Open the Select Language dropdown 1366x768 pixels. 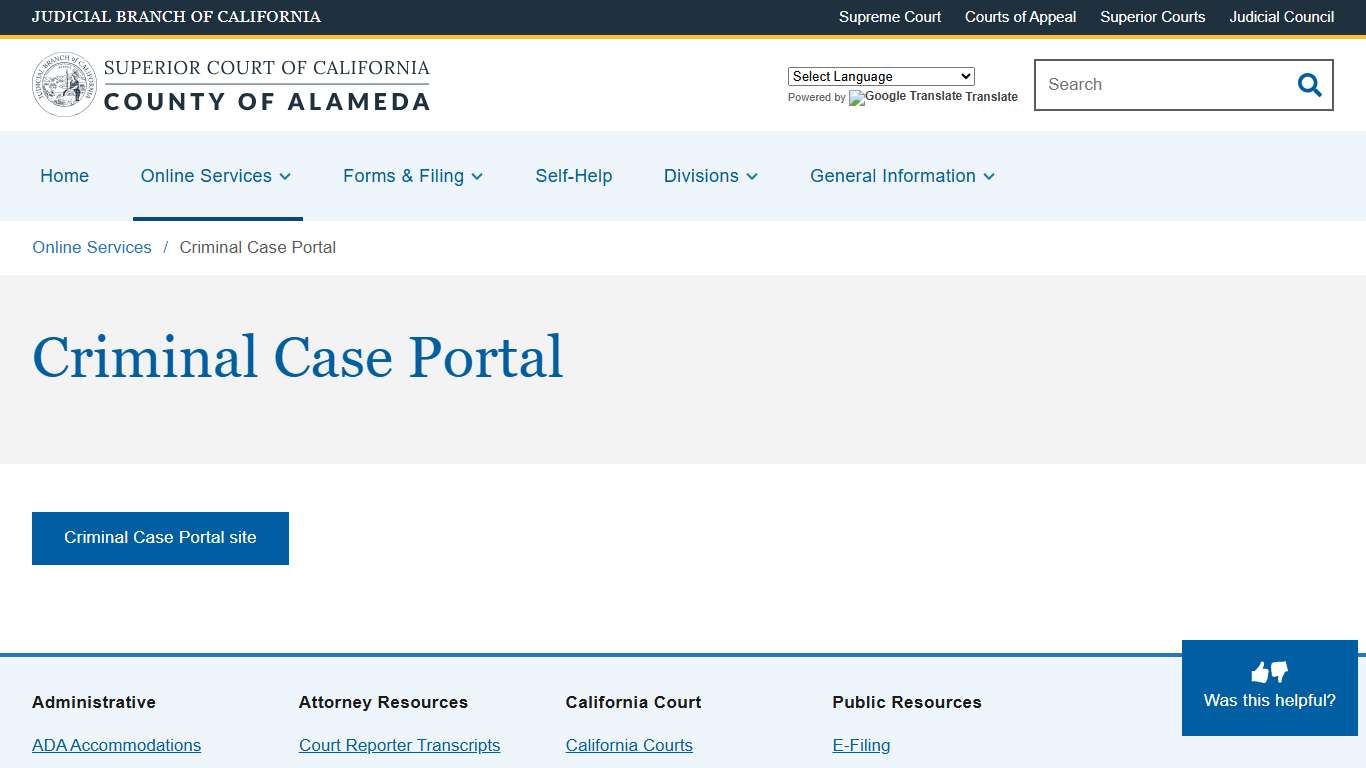point(880,76)
